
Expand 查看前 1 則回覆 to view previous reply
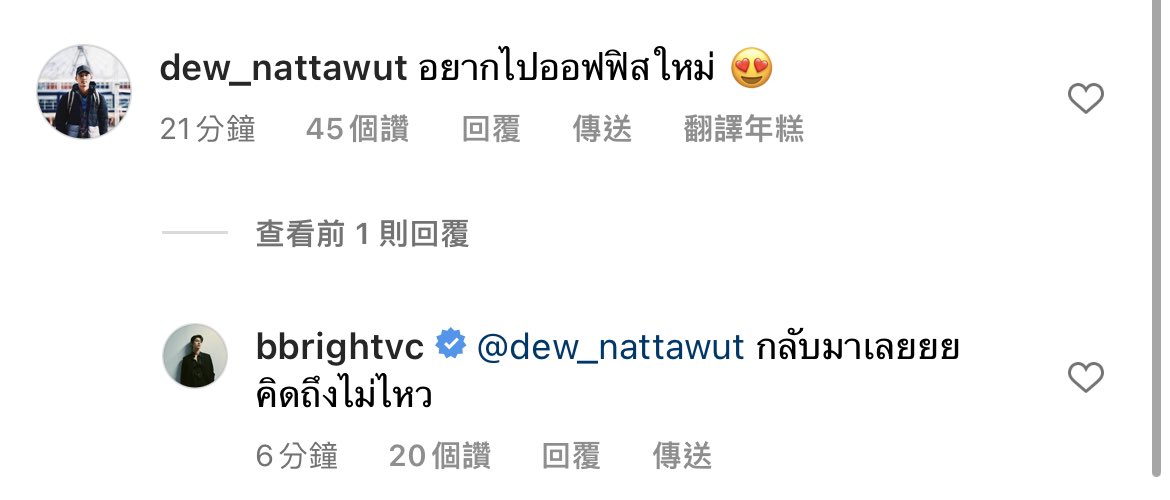click(x=362, y=234)
